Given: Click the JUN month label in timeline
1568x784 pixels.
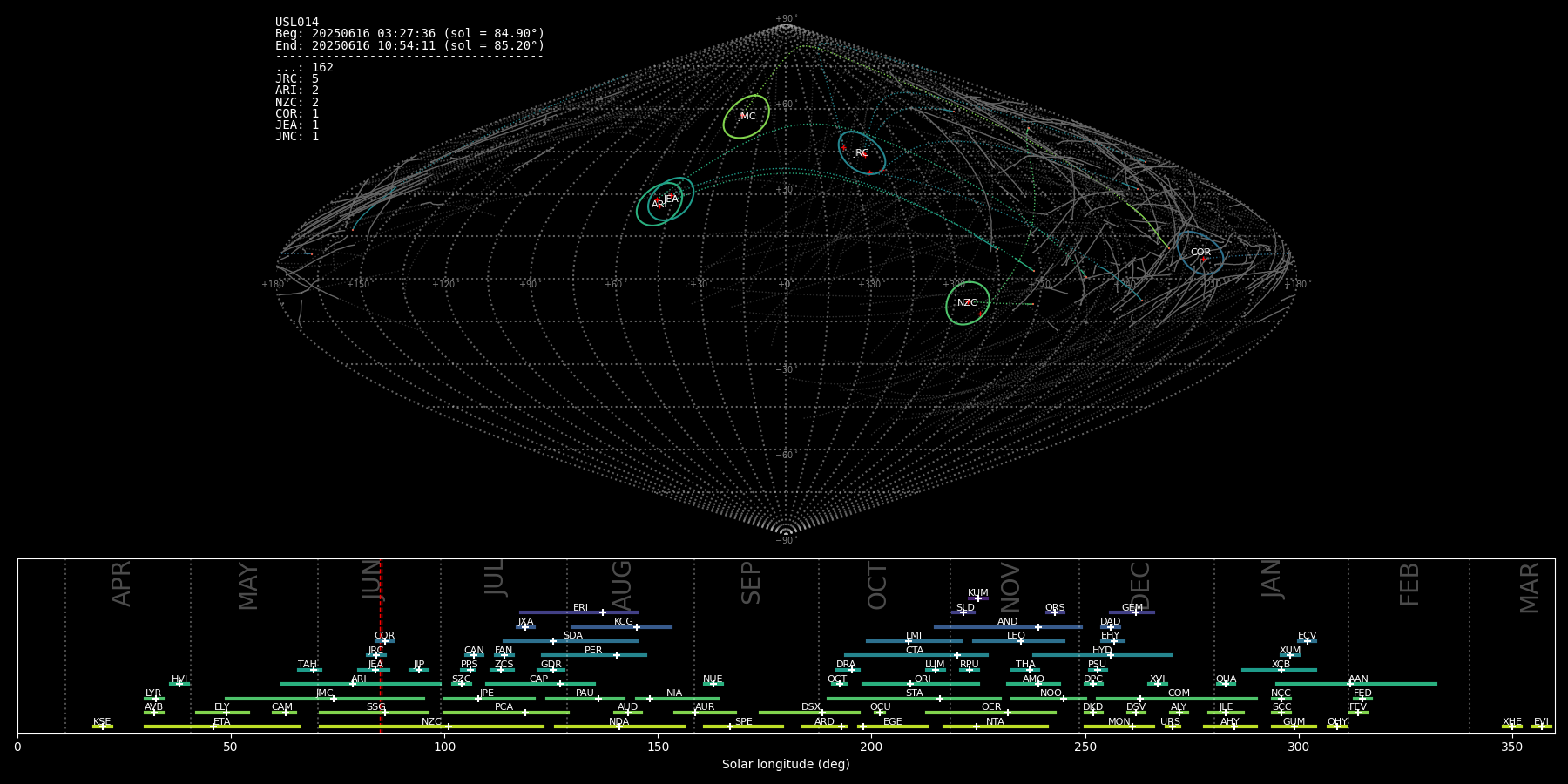Looking at the screenshot, I should pos(372,580).
